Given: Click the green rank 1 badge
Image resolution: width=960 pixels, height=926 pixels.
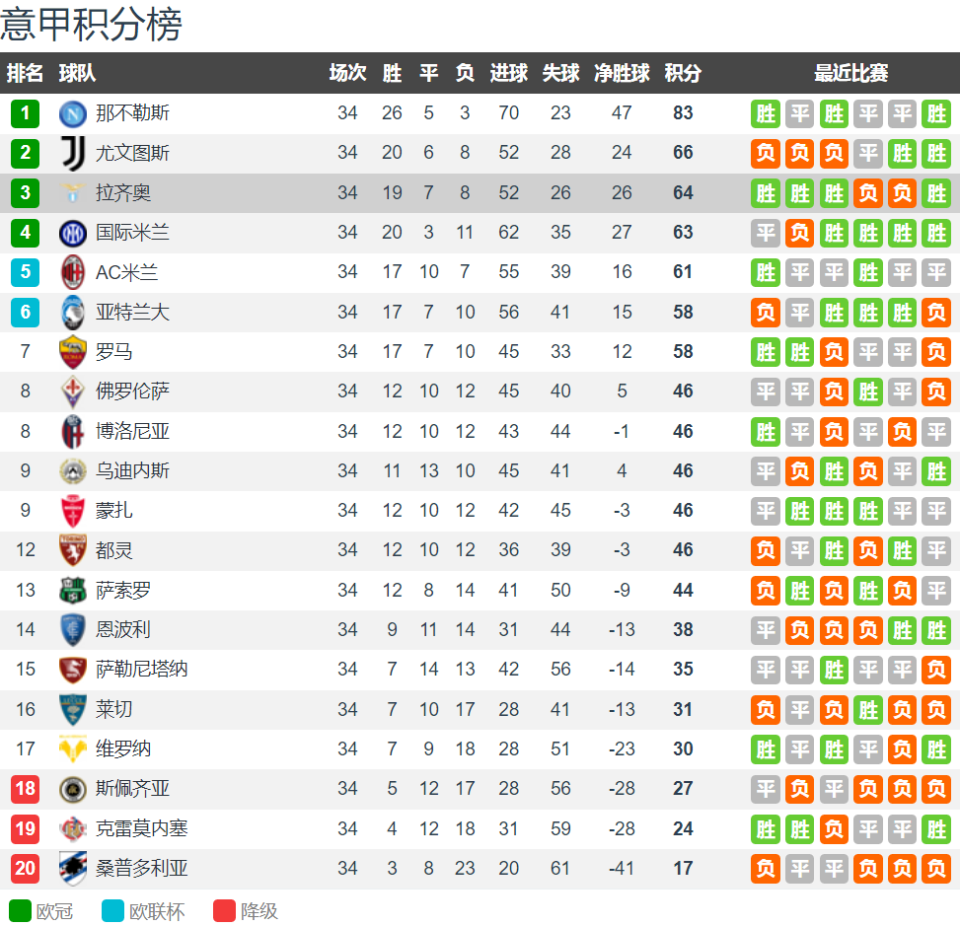Looking at the screenshot, I should click(25, 113).
